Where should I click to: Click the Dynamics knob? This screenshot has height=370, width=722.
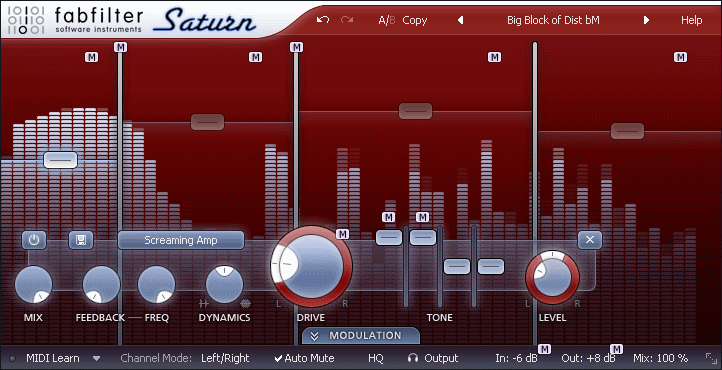(224, 284)
